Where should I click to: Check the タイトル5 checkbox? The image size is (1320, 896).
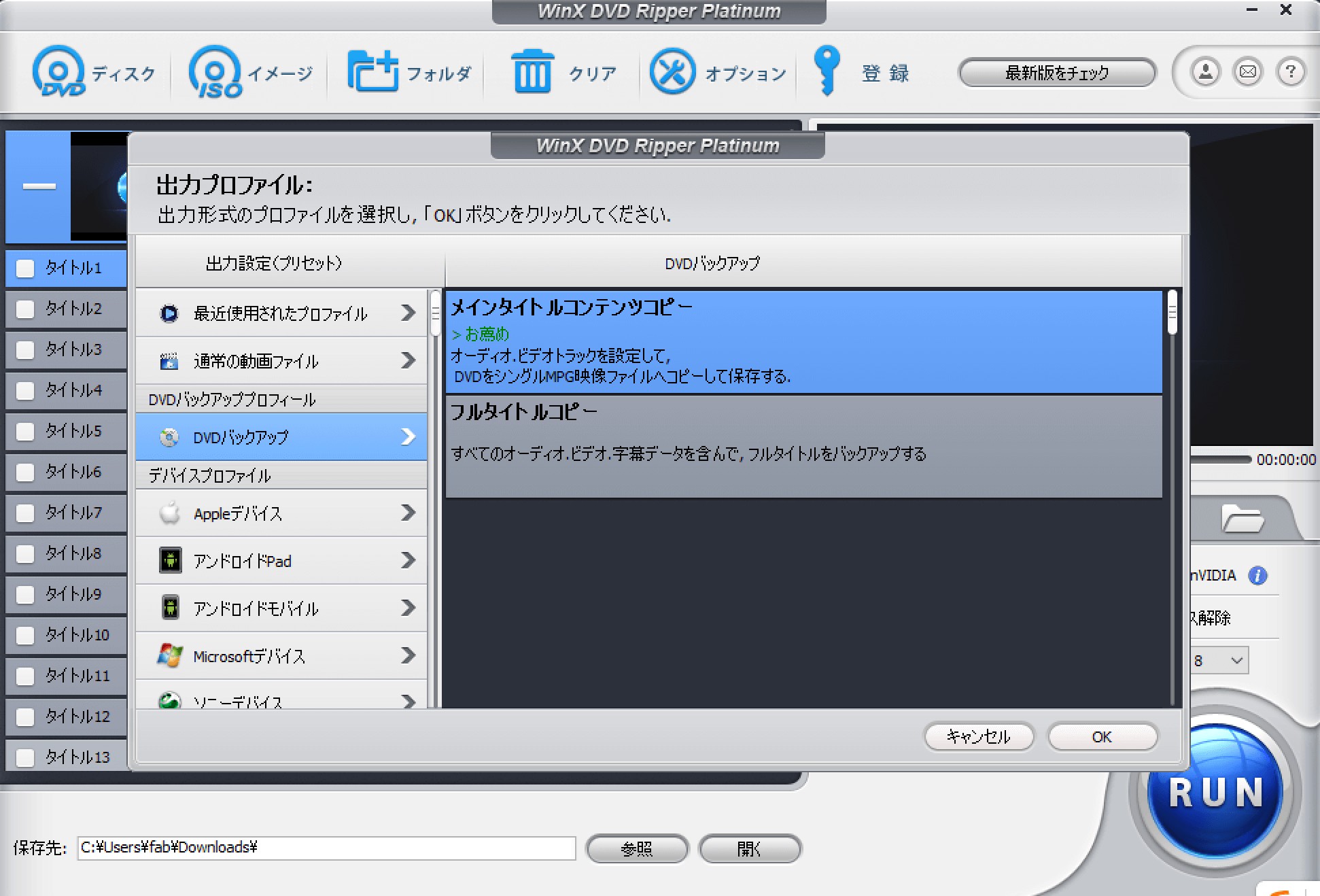click(x=25, y=432)
